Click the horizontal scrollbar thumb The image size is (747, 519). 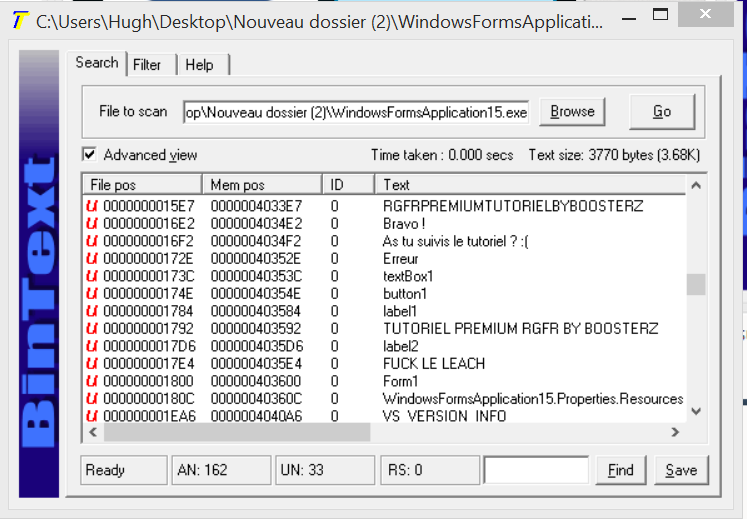[x=237, y=432]
